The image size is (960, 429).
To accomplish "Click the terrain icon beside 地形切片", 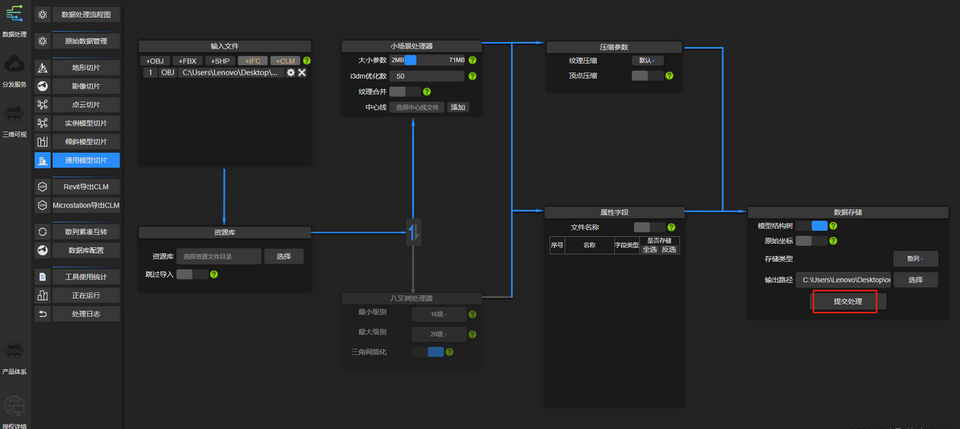I will [42, 67].
